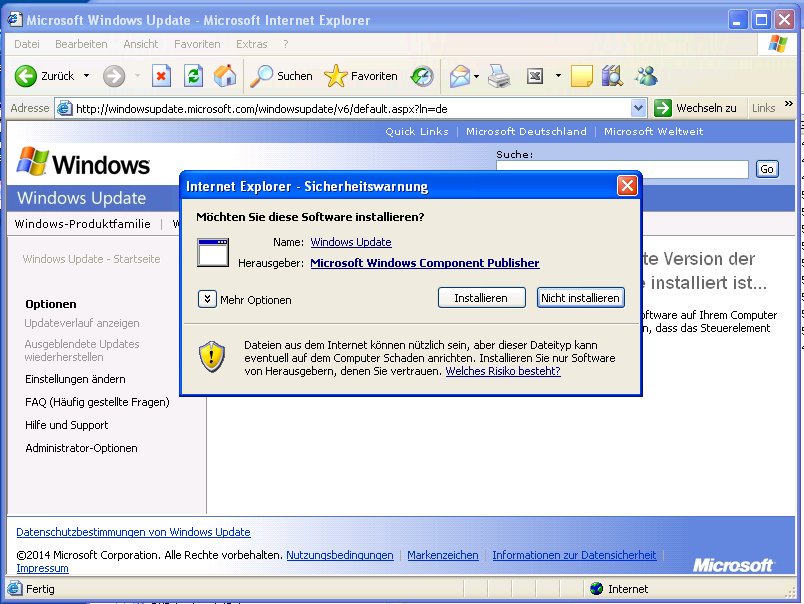Click the Windows logo on the page
This screenshot has width=804, height=604.
pos(83,163)
